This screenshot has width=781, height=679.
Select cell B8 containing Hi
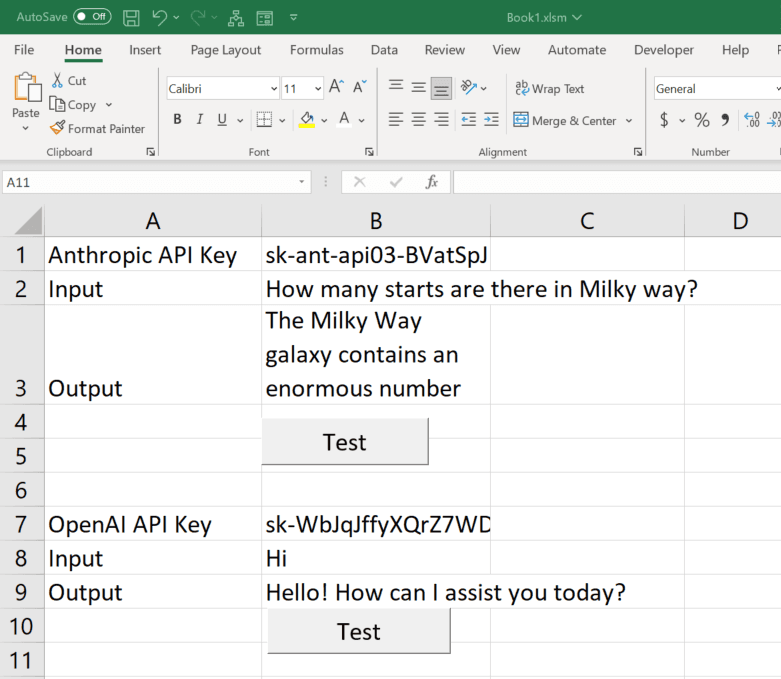[x=376, y=558]
